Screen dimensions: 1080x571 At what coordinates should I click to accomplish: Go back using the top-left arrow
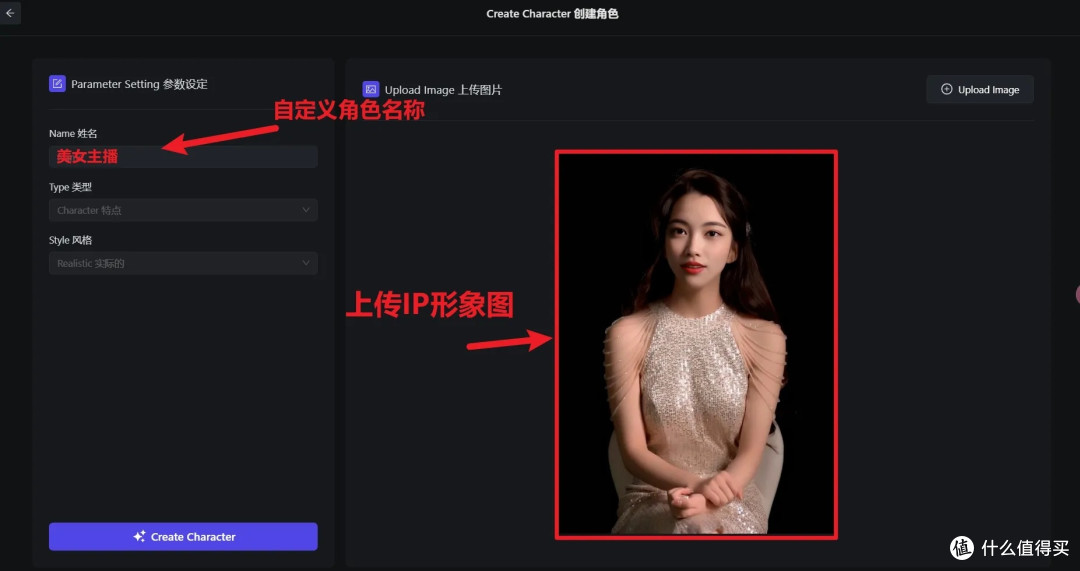(x=10, y=13)
